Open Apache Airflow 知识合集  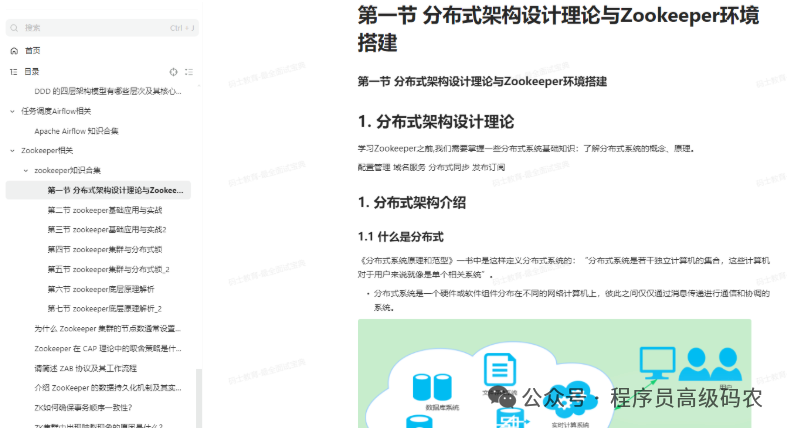click(76, 131)
